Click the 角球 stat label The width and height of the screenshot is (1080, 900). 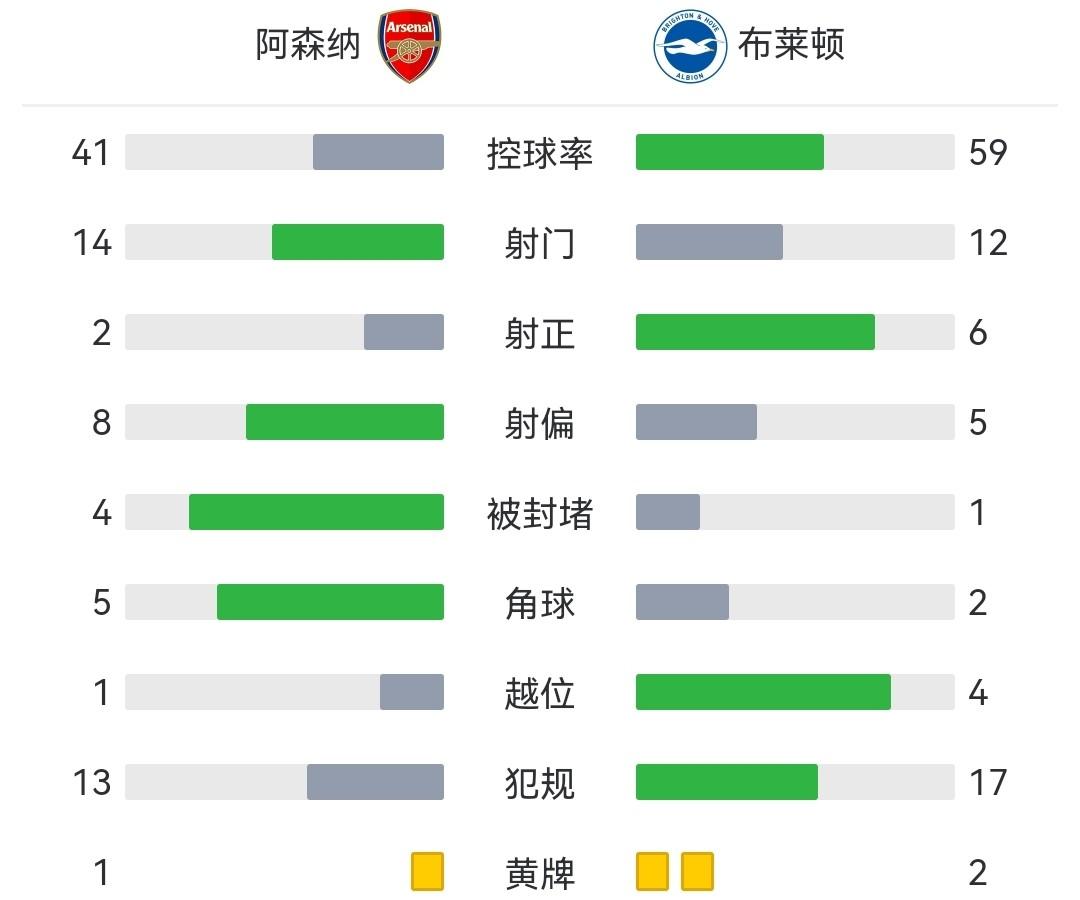click(x=540, y=603)
